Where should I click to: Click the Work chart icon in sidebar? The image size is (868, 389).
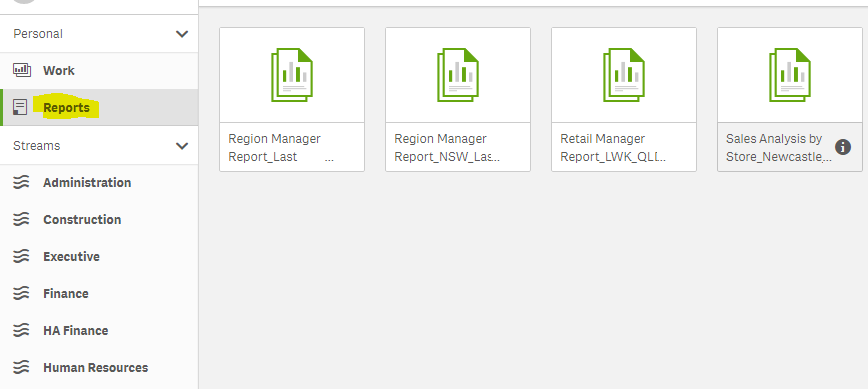click(x=22, y=70)
